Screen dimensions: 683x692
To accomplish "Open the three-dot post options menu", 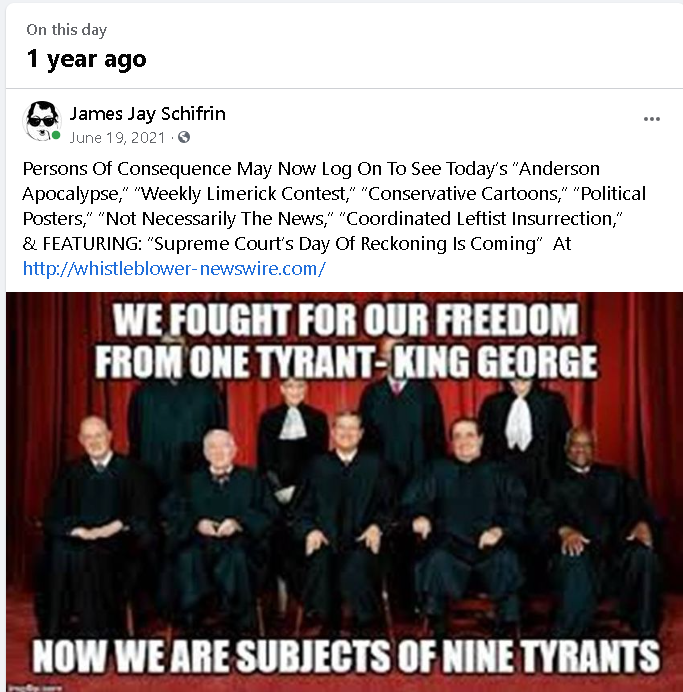I will tap(652, 119).
